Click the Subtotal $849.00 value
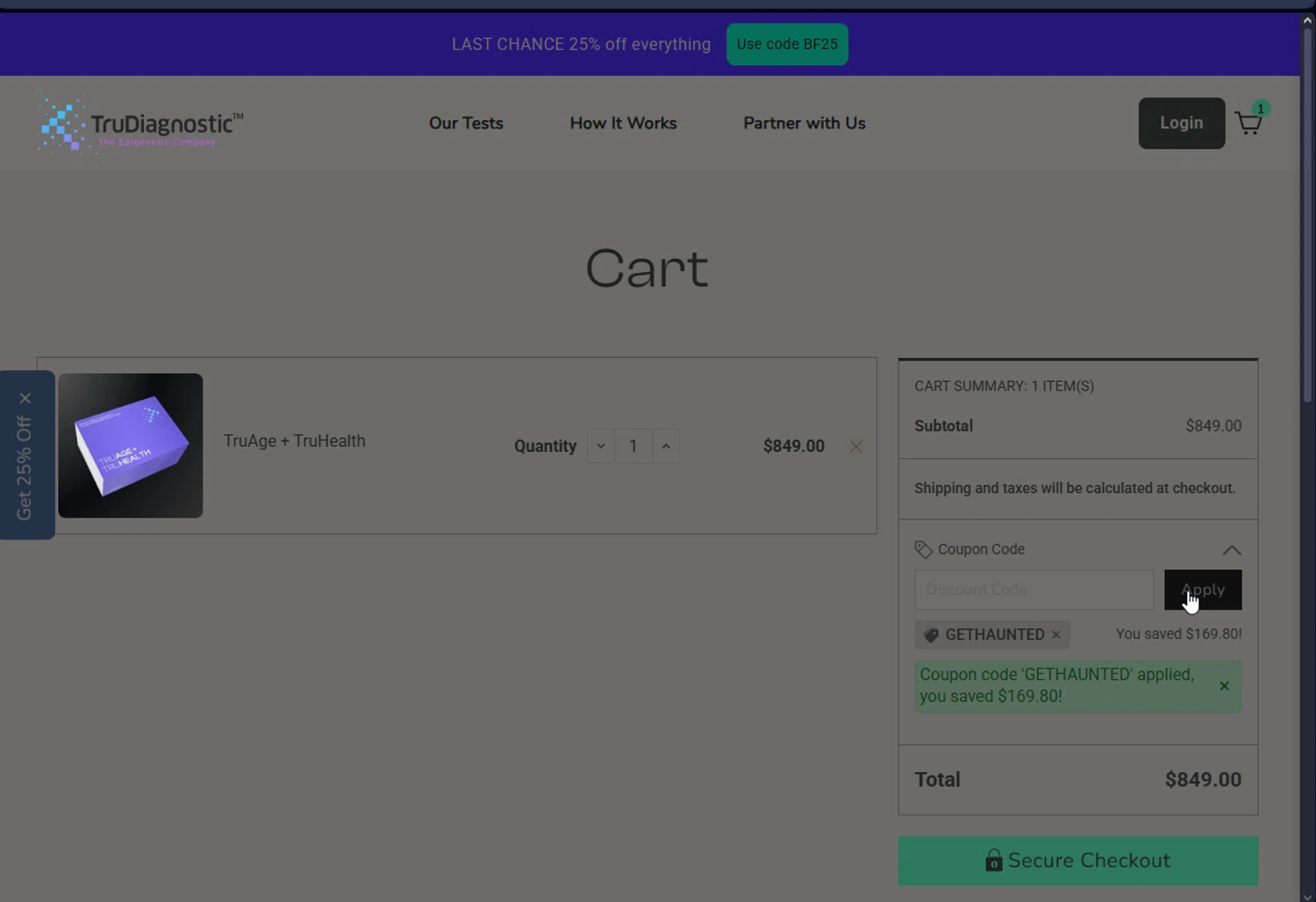 (x=1213, y=426)
